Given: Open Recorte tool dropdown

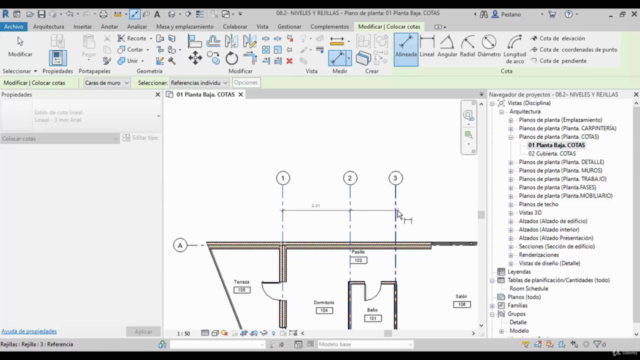Looking at the screenshot, I should click(x=151, y=38).
